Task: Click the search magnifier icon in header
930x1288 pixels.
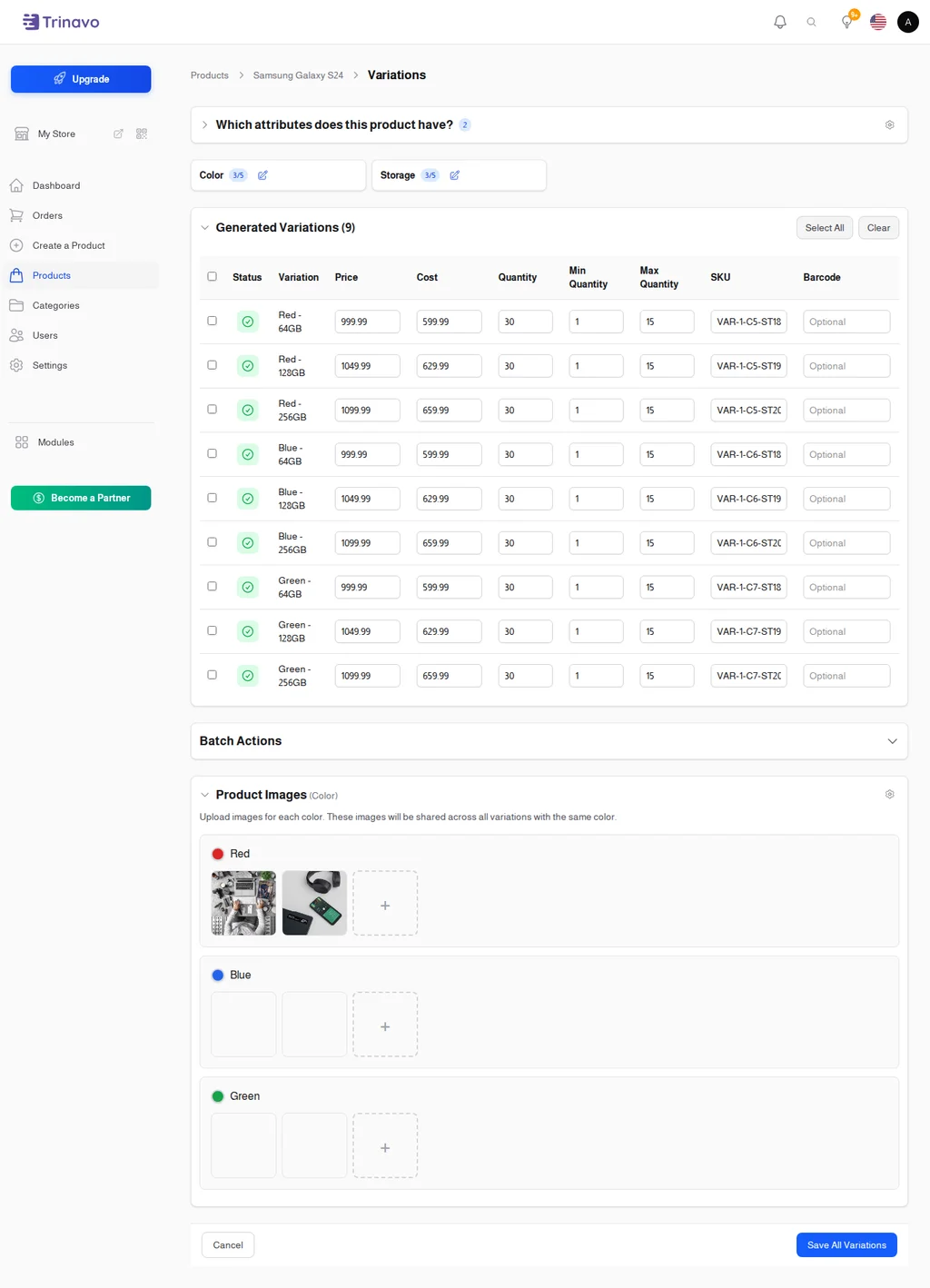Action: click(x=811, y=22)
